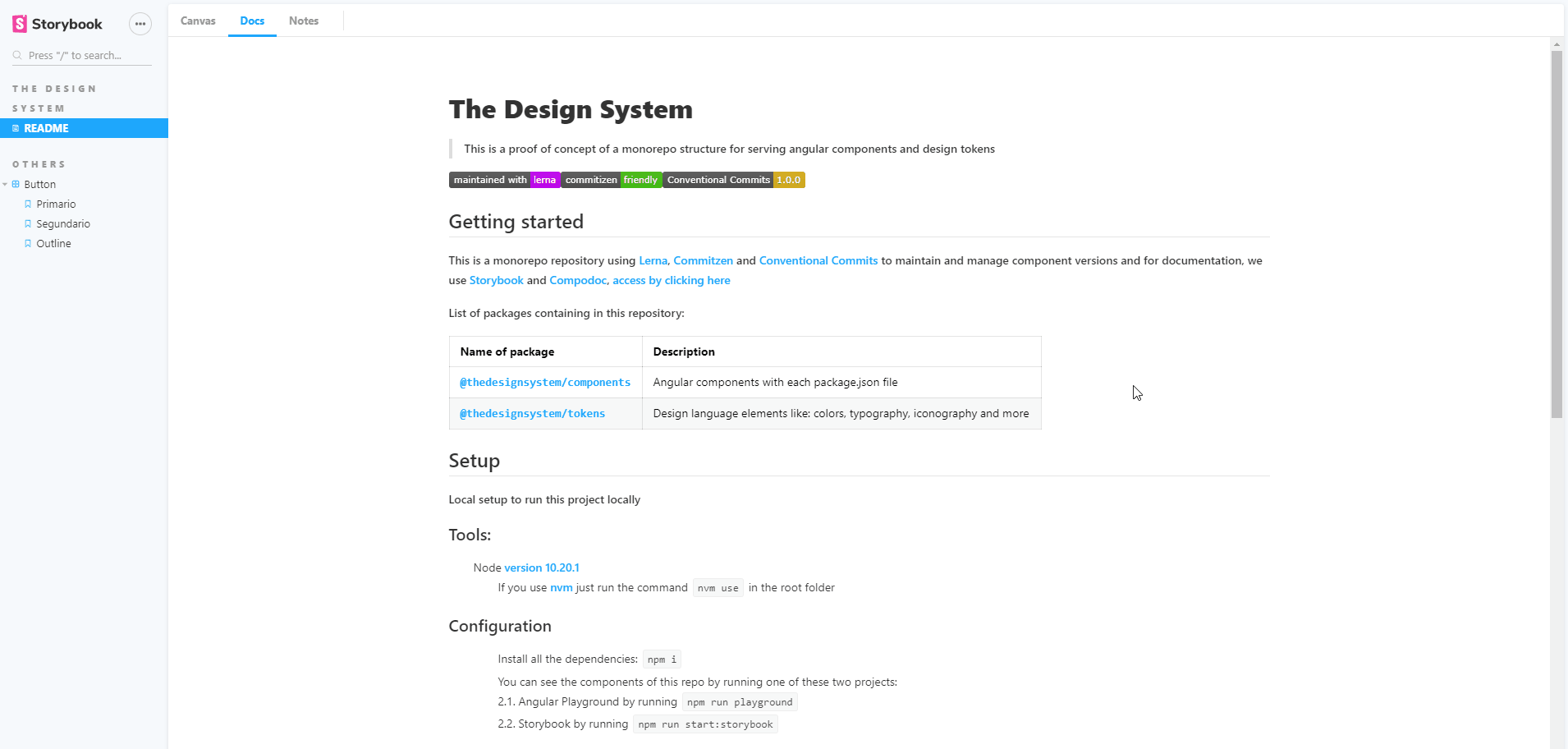
Task: Click the 'Setup' heading
Action: pos(475,461)
